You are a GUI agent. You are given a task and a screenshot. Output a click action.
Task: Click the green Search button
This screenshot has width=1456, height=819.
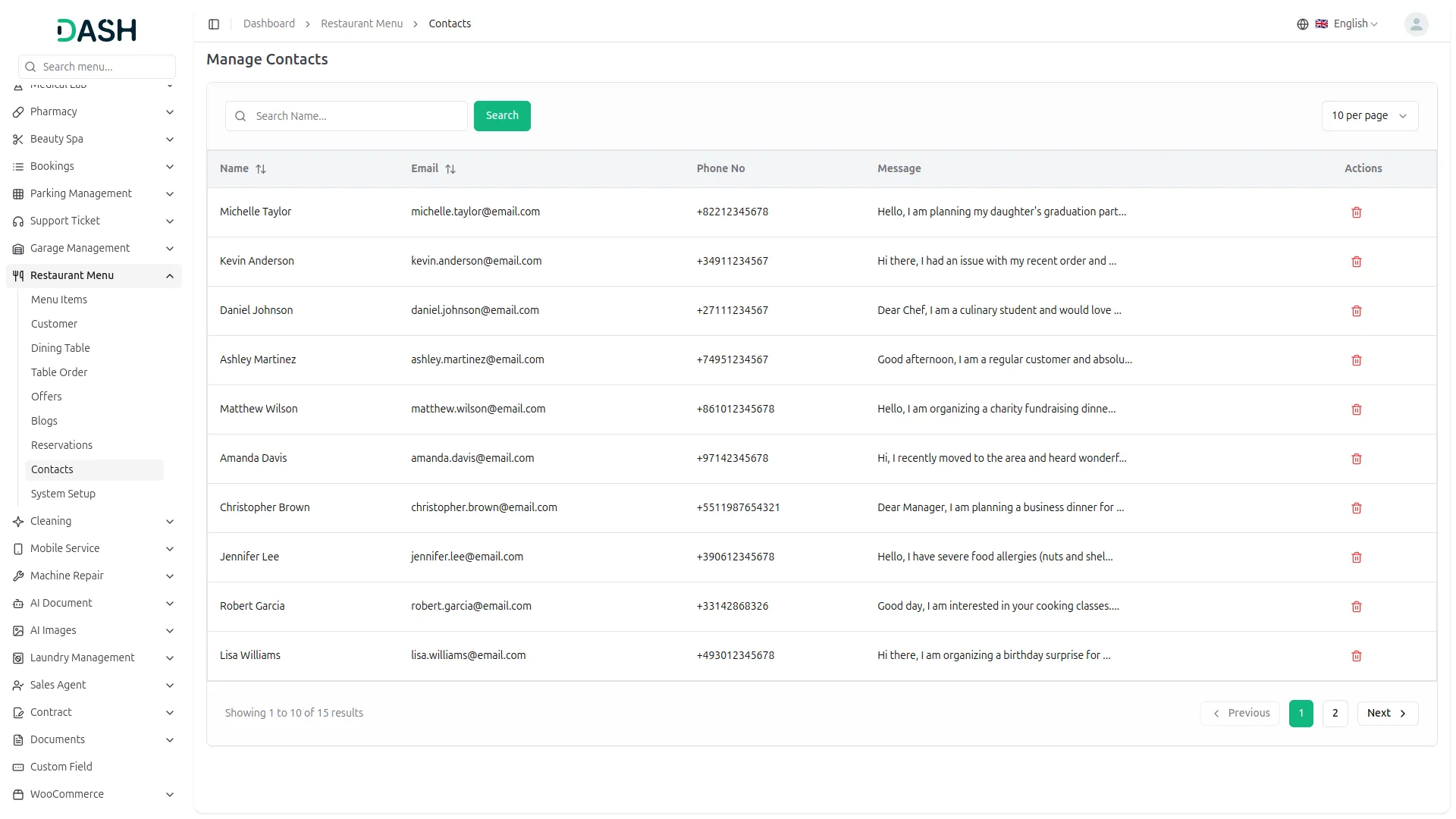(502, 116)
